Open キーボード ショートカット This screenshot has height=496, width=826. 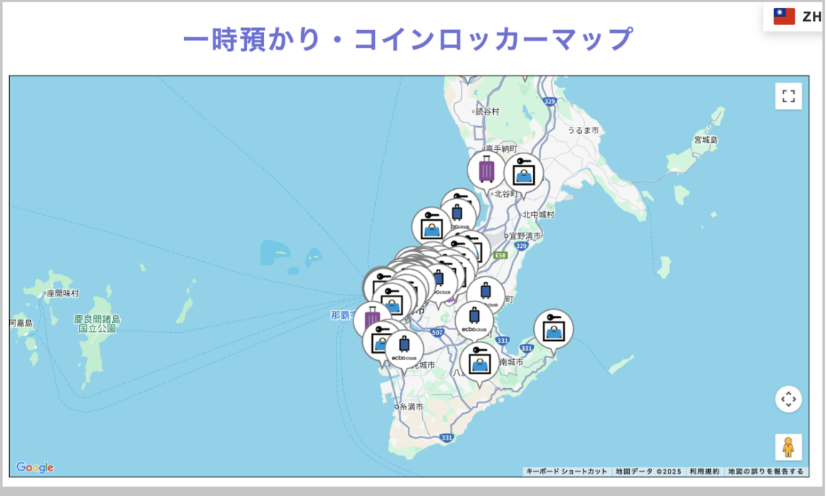click(566, 471)
